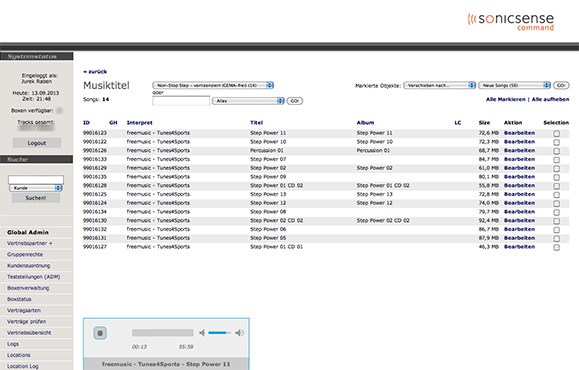The image size is (579, 370).
Task: Open the Kunde search type dropdown
Action: click(35, 188)
